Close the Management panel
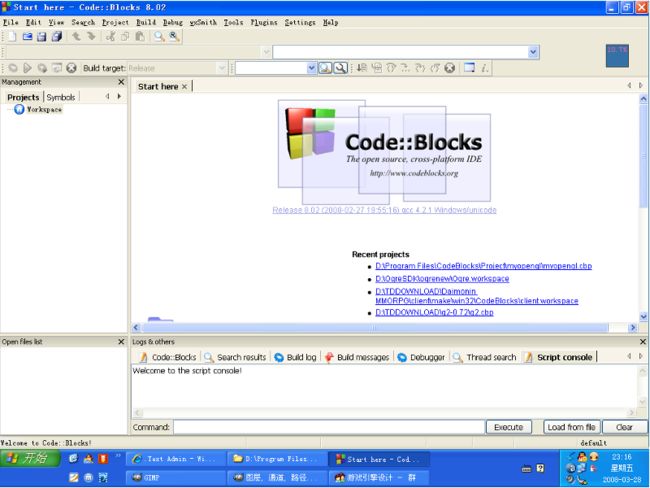 coord(121,82)
